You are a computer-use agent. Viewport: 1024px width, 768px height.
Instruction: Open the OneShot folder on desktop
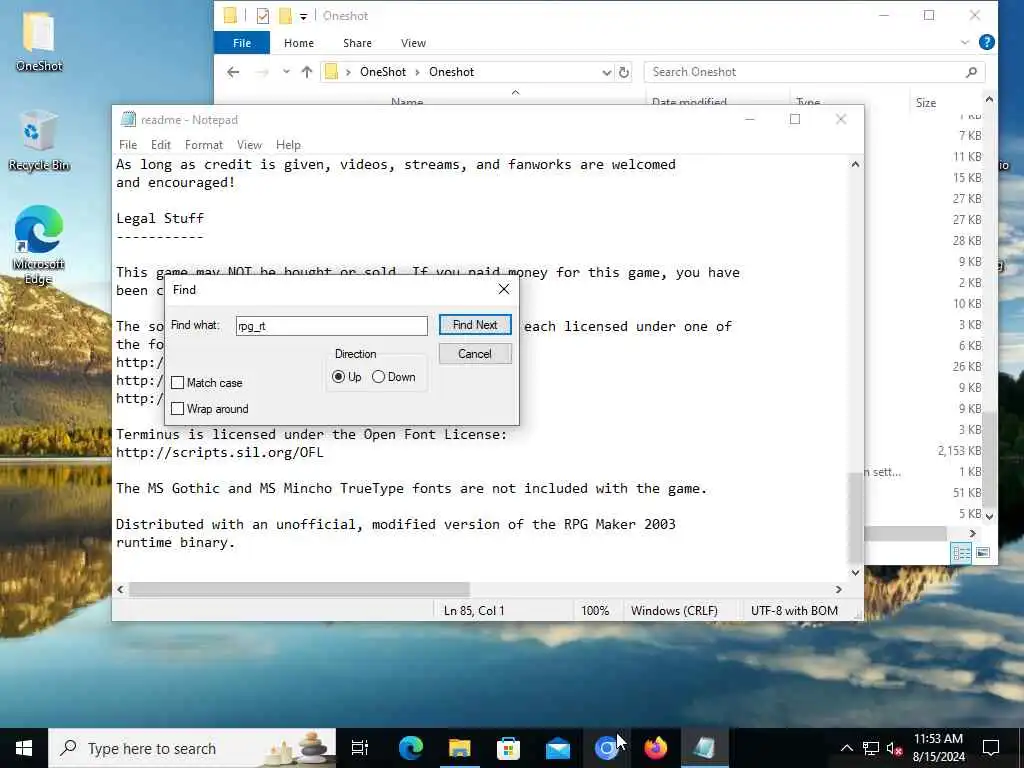click(x=39, y=40)
